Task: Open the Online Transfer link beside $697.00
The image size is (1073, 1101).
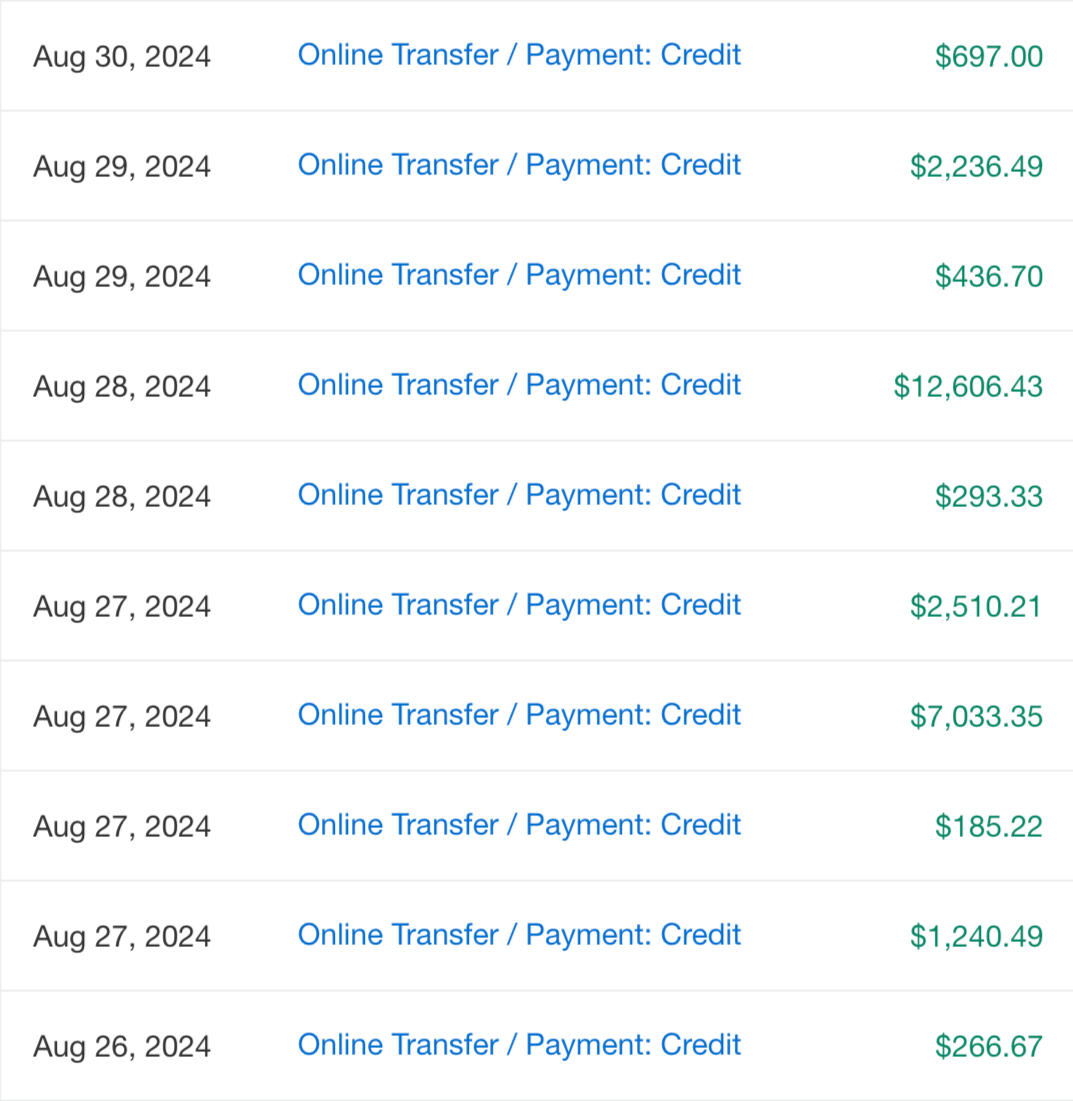Action: coord(519,55)
